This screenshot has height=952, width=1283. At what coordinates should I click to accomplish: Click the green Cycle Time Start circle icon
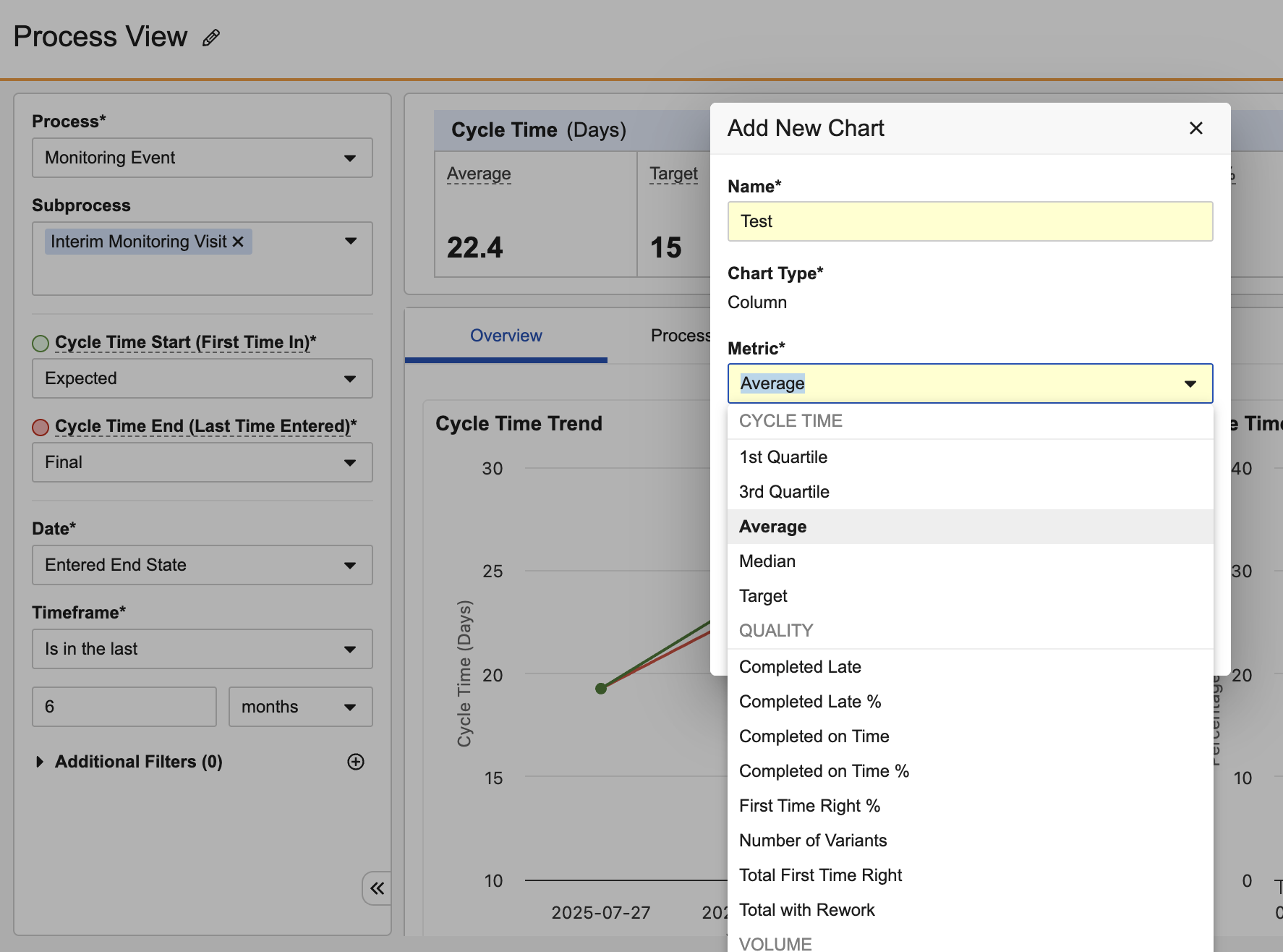tap(41, 343)
